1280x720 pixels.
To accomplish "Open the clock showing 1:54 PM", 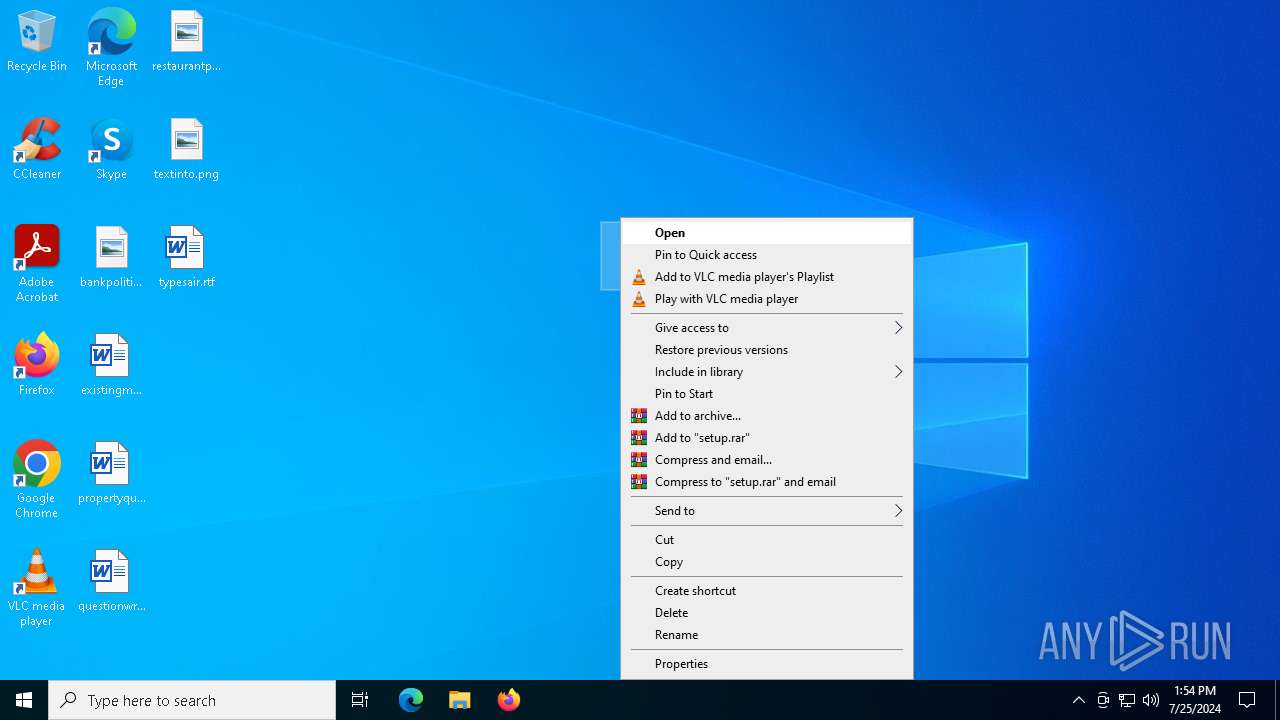I will tap(1195, 700).
